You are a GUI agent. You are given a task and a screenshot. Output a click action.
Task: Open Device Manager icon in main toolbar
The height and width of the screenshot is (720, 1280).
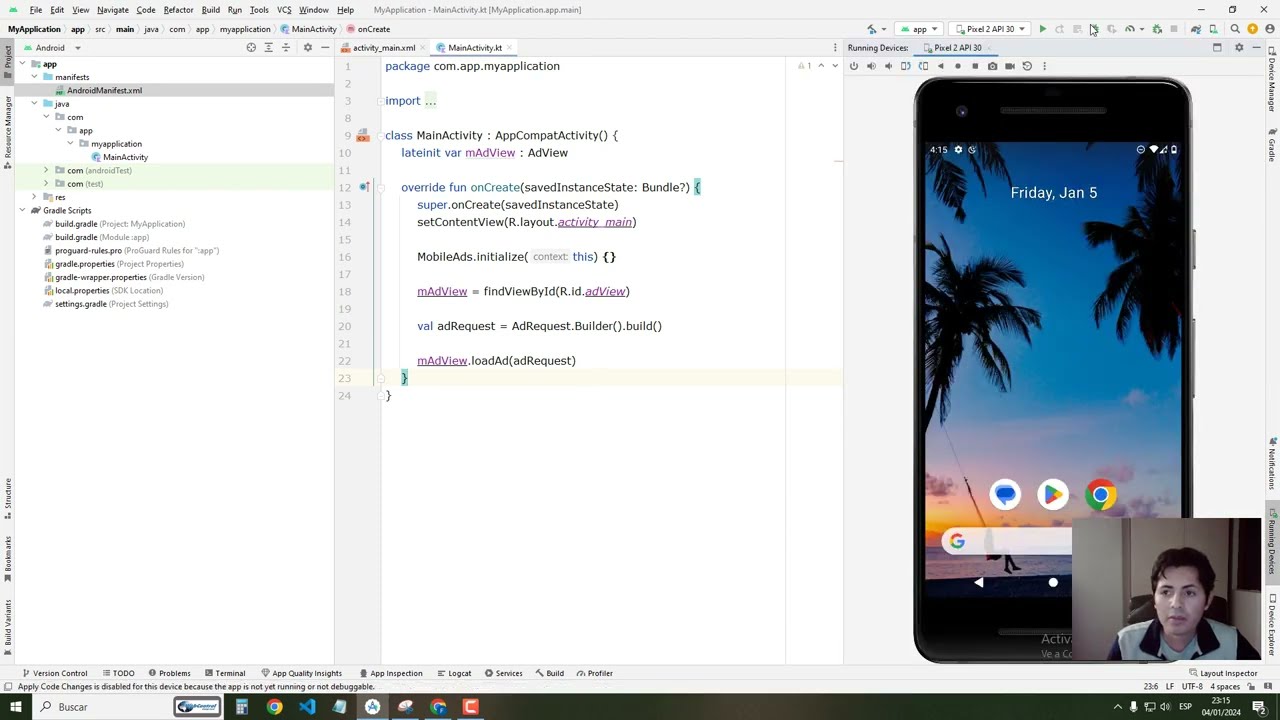coord(1213,29)
